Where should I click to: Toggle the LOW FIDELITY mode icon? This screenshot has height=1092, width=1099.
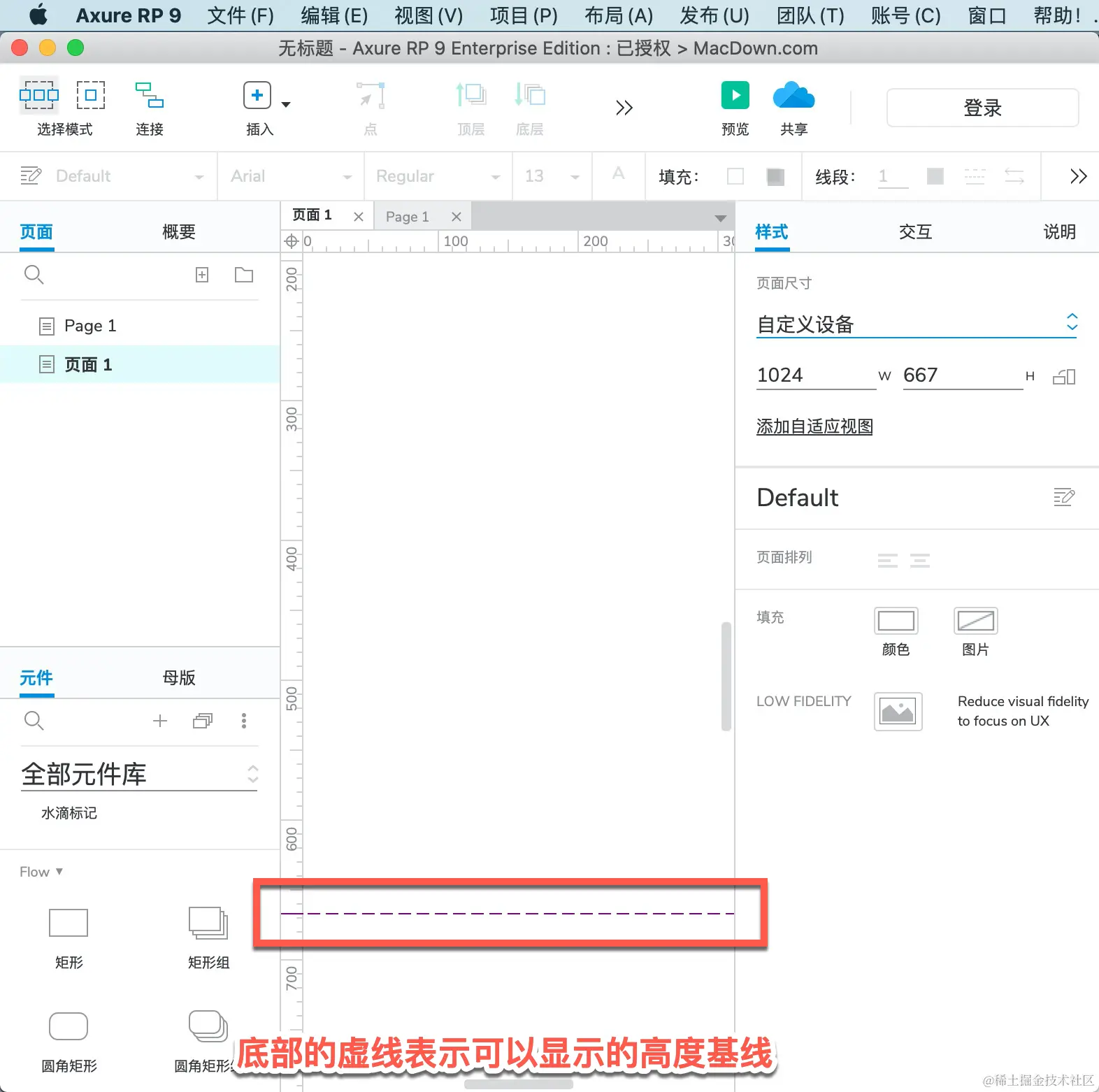point(898,712)
